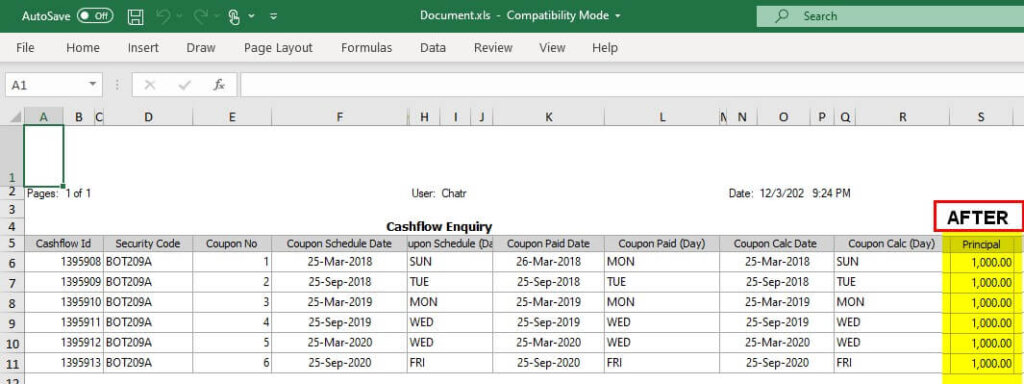Click inside the formula bar input
The width and height of the screenshot is (1024, 384).
[632, 85]
